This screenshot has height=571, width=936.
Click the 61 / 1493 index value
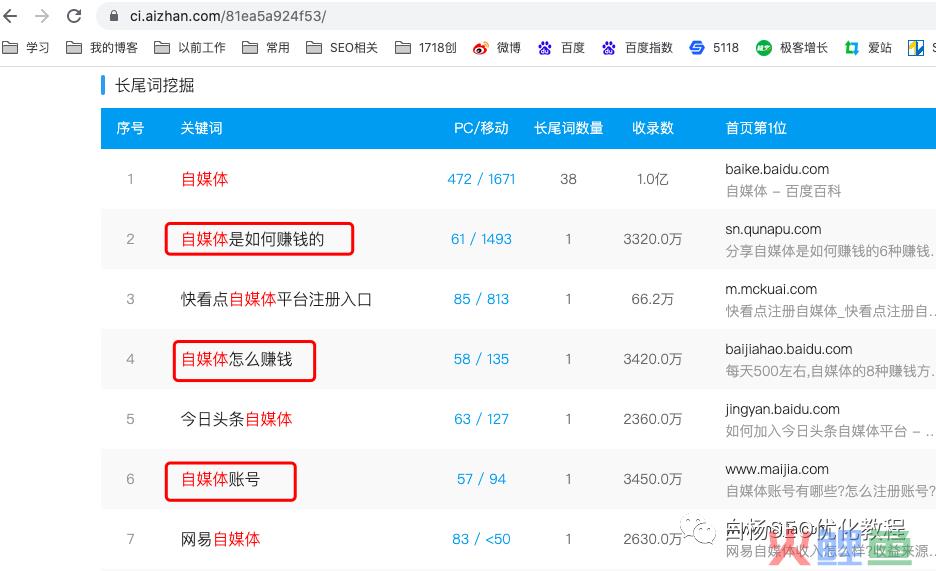click(x=481, y=239)
